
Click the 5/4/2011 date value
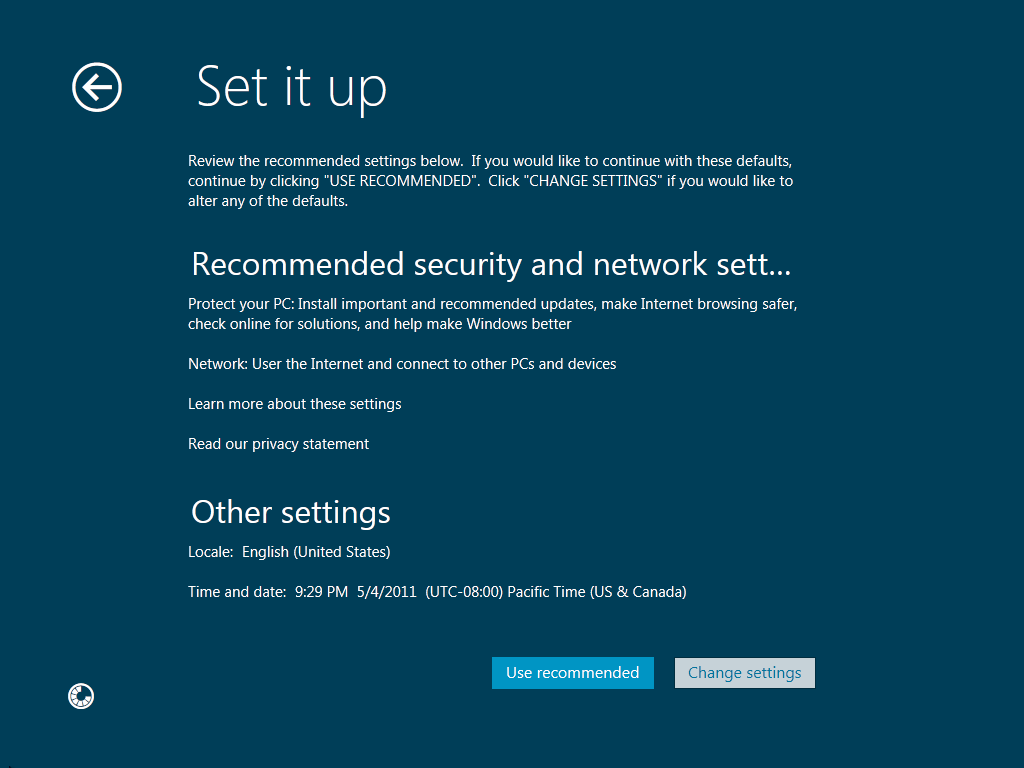pyautogui.click(x=386, y=592)
